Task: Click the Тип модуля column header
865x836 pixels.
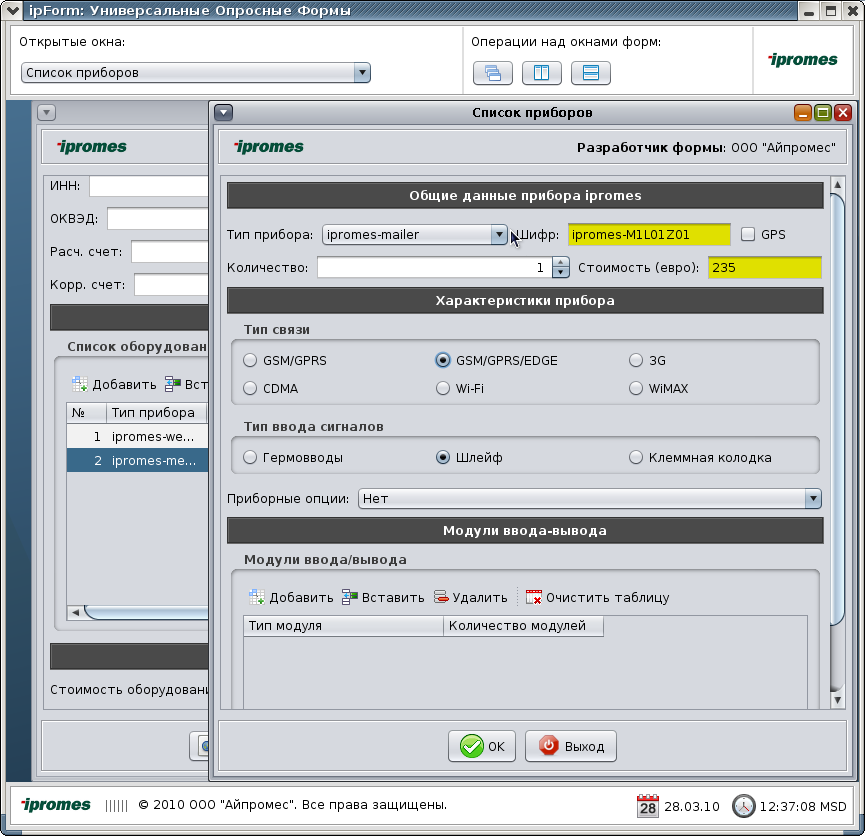Action: coord(343,626)
